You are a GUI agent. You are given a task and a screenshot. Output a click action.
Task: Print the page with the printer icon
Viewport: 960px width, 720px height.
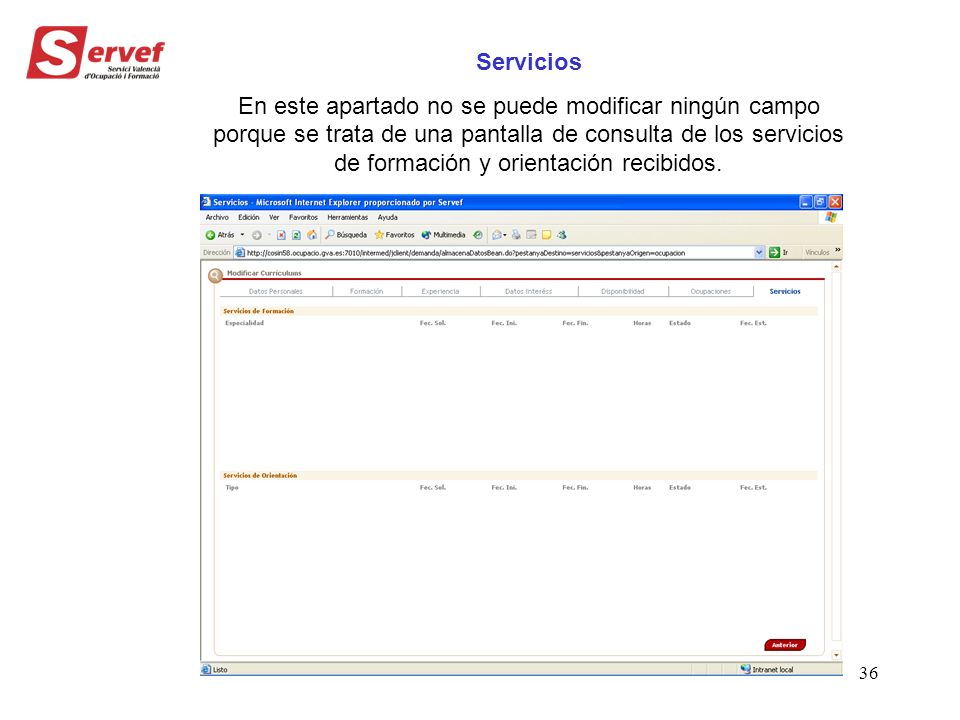click(x=516, y=235)
